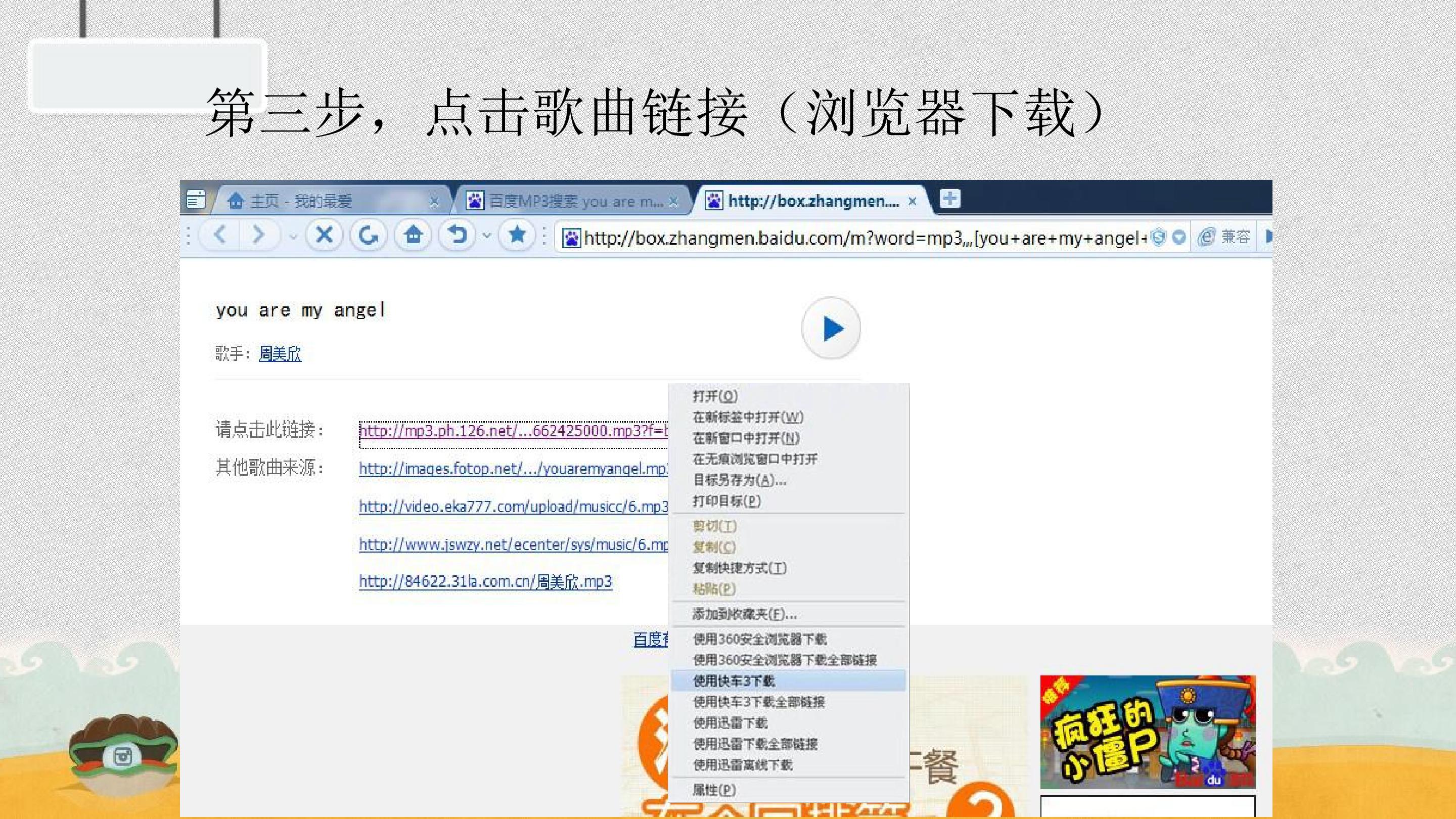
Task: Choose 添加到收藏夹(F)... menu entry
Action: coord(789,614)
